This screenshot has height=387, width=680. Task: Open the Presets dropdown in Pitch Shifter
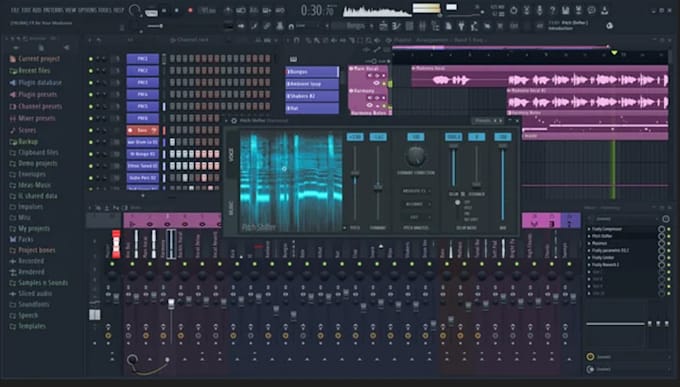[x=483, y=121]
